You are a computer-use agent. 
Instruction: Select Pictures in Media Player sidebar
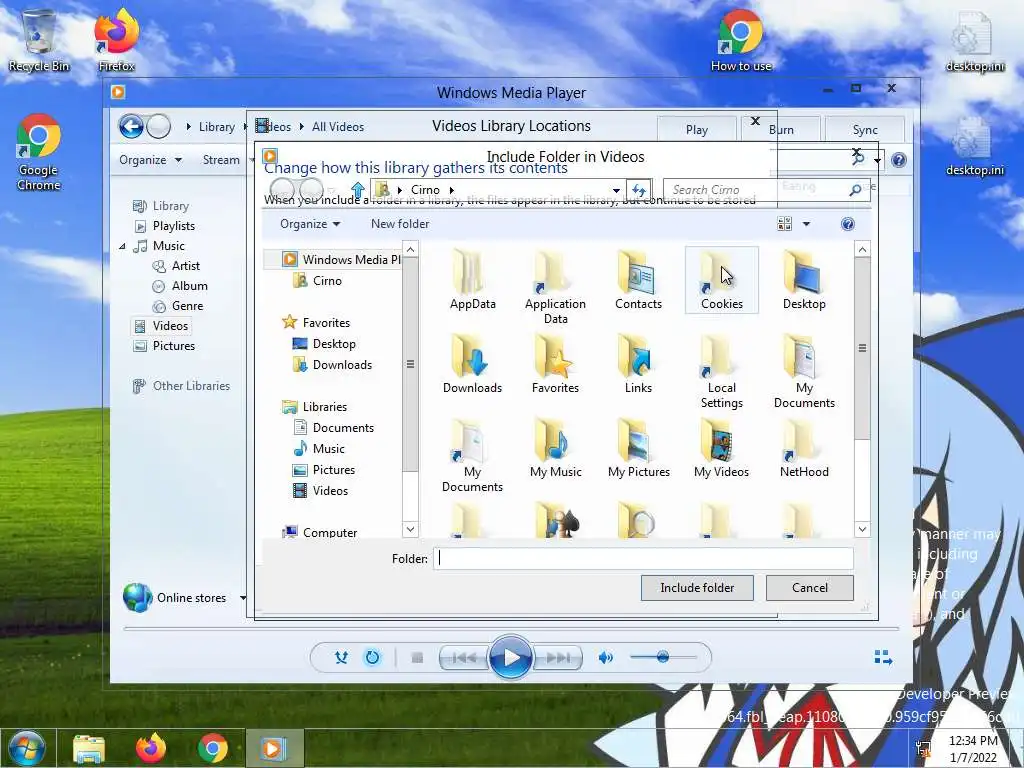tap(164, 346)
